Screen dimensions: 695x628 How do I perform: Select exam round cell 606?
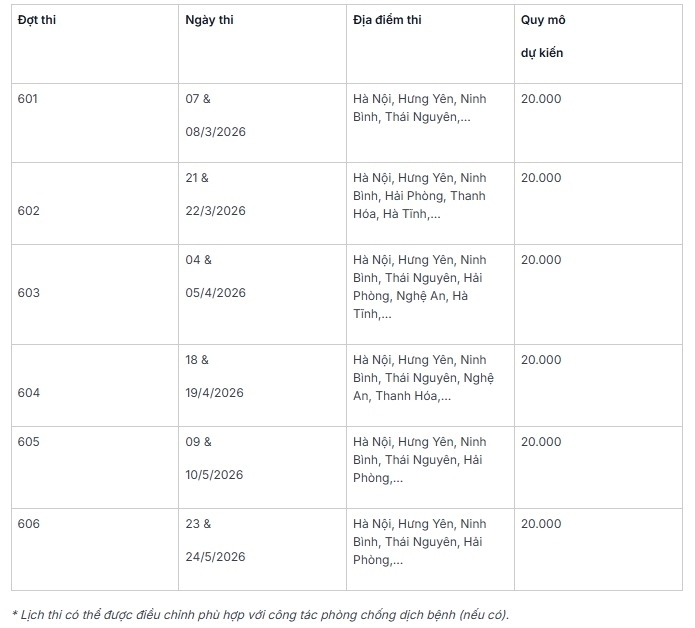[28, 523]
